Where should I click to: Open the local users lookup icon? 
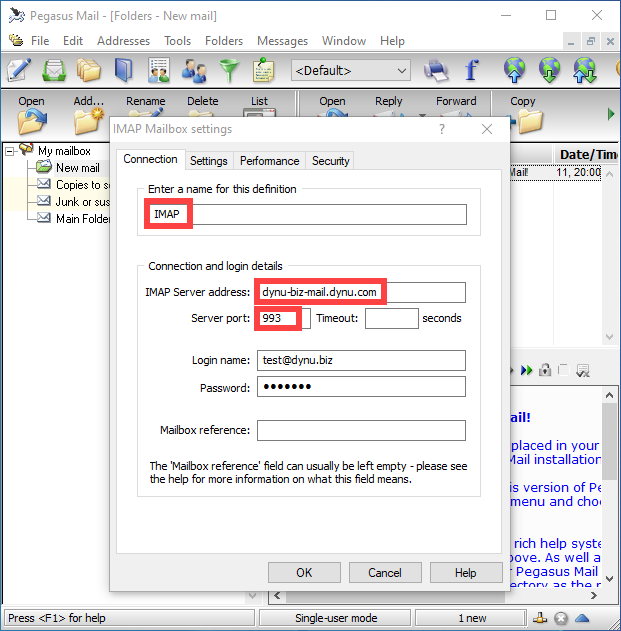tap(194, 71)
